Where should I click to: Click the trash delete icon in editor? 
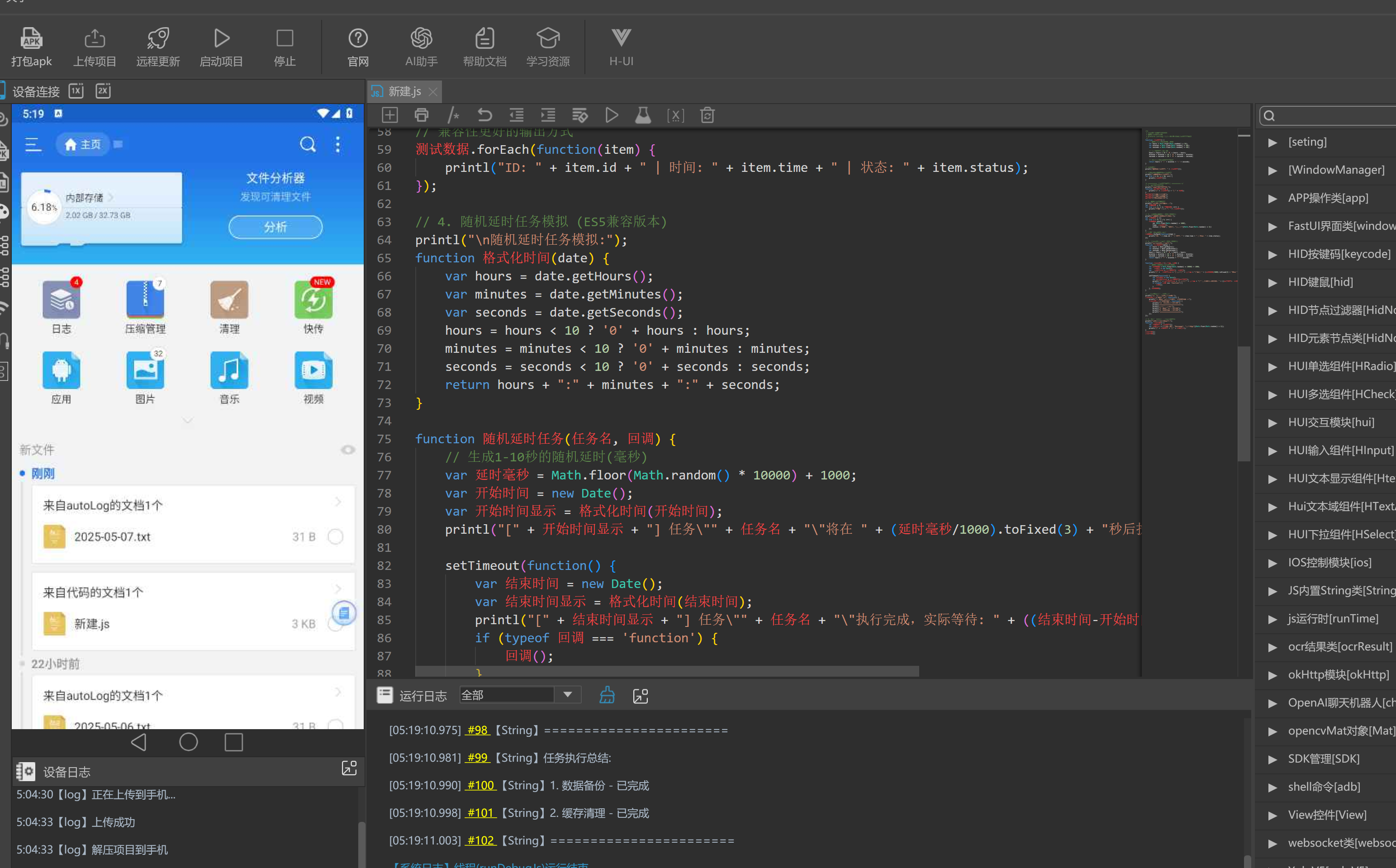[707, 115]
